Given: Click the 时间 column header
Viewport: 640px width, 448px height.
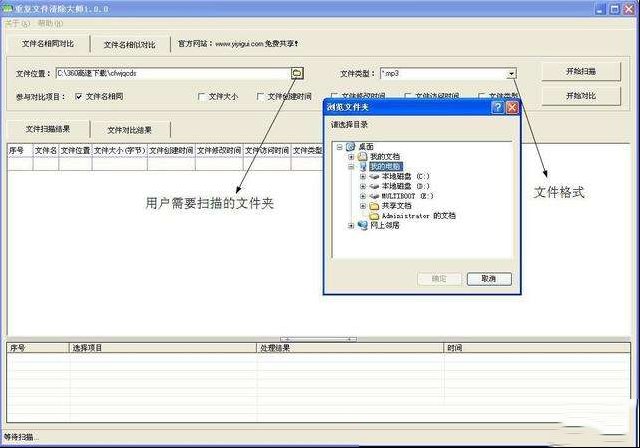Looking at the screenshot, I should [537, 348].
